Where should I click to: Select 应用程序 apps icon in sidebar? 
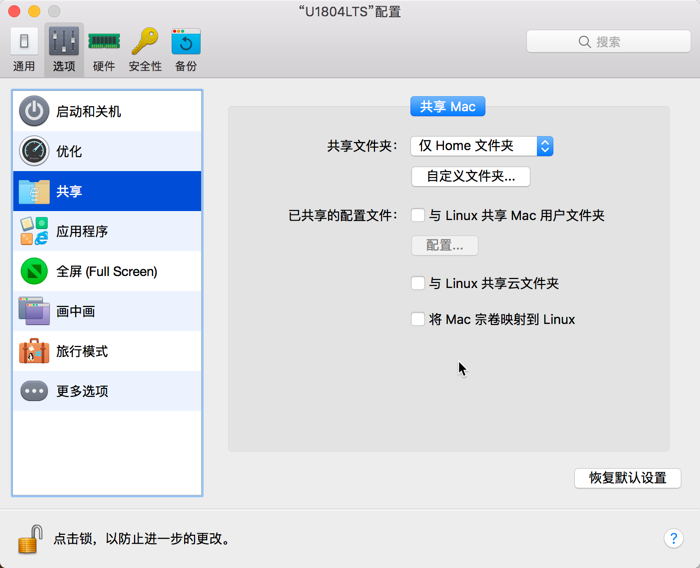[34, 231]
